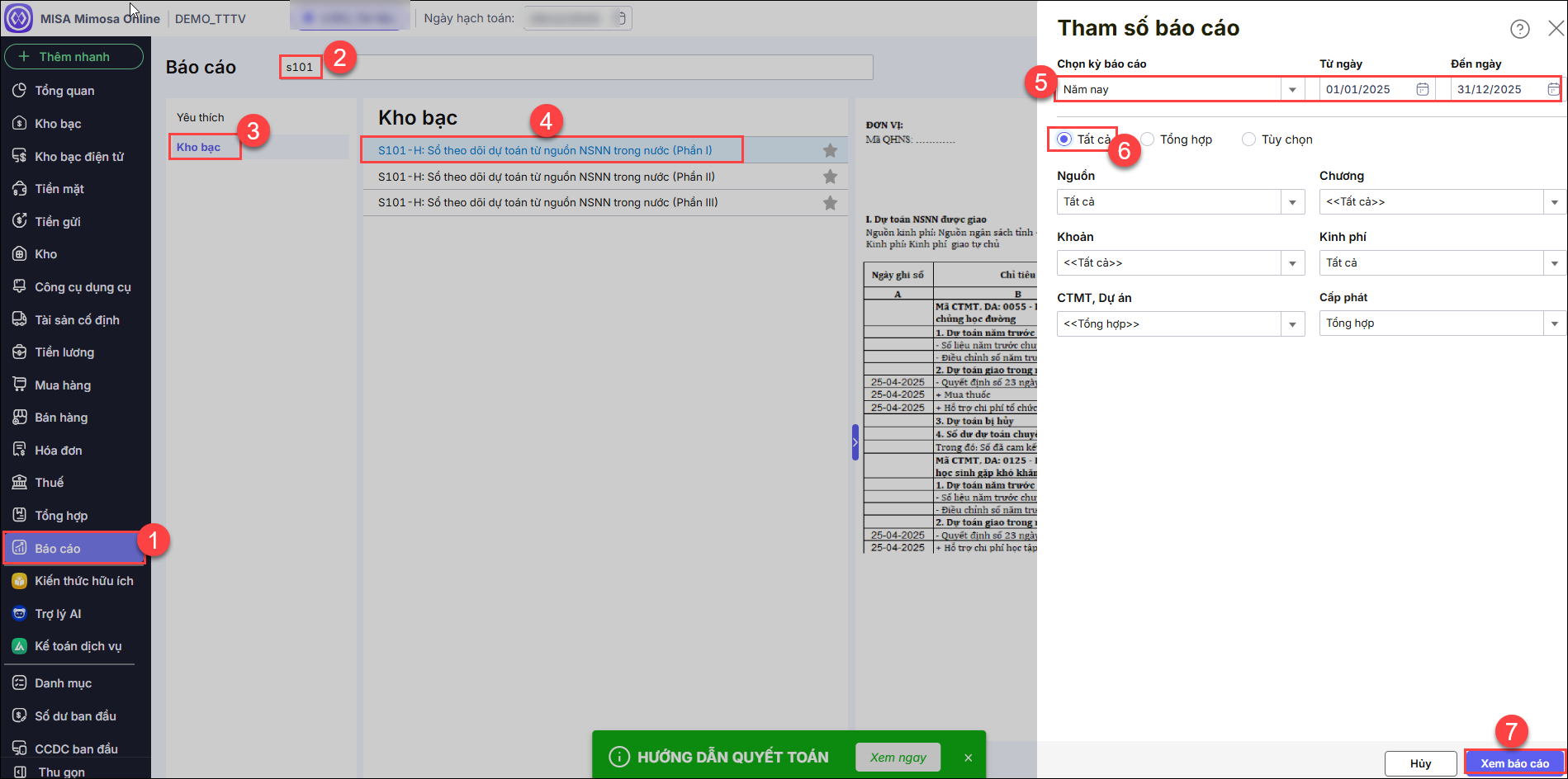
Task: Click the 'Thêm nhanh' quick-add button
Action: click(x=73, y=57)
